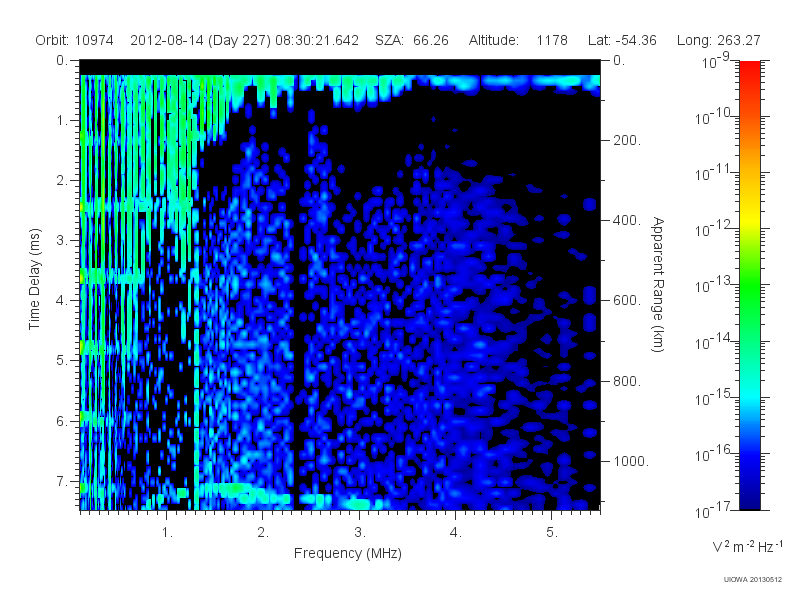This screenshot has height=600, width=800.
Task: Click the altitude value '1178'
Action: coord(552,40)
